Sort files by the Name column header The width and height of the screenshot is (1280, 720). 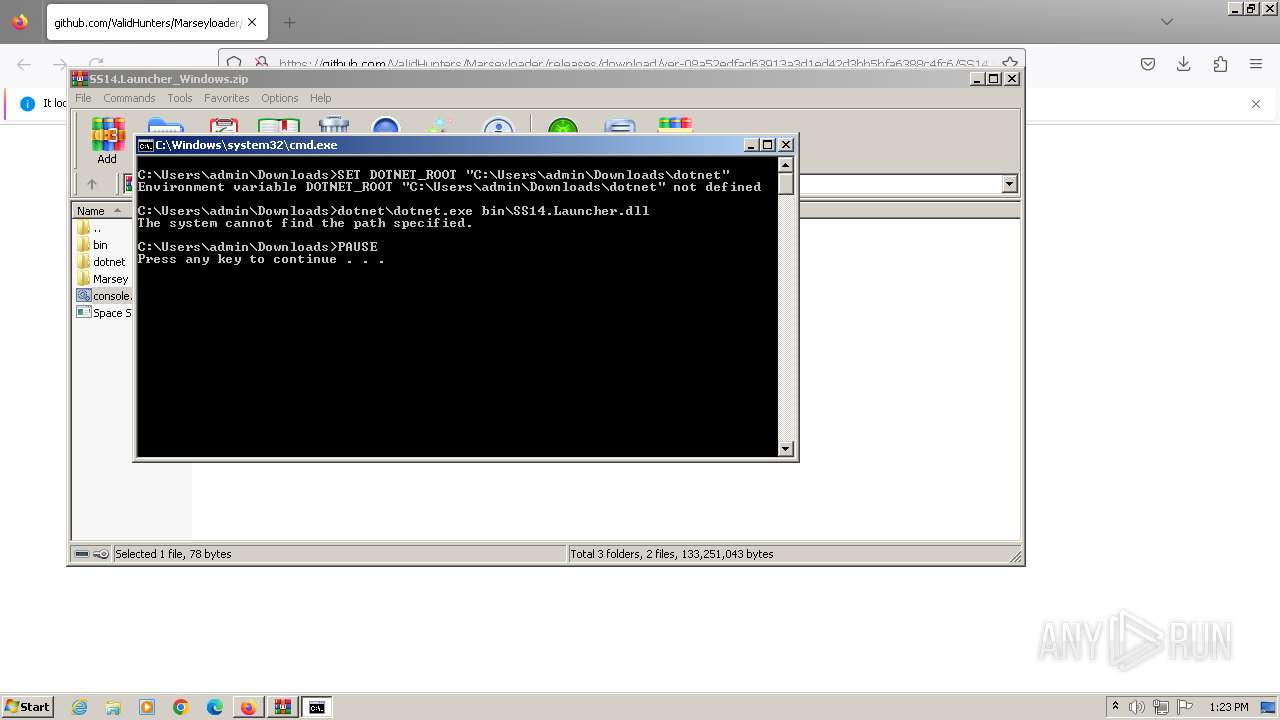(x=100, y=211)
